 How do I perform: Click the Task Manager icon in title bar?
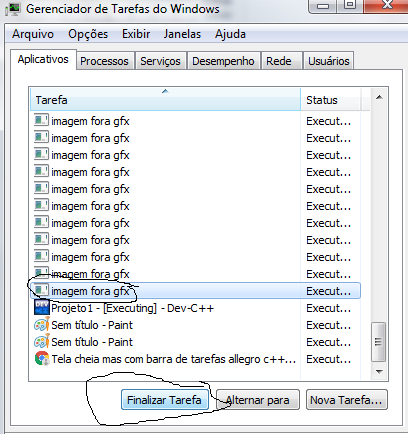pos(13,9)
